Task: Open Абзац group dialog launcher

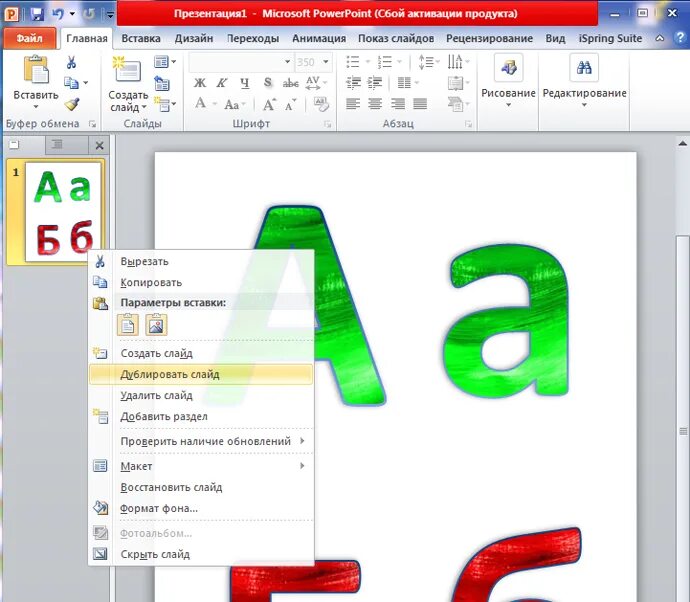Action: (x=468, y=124)
